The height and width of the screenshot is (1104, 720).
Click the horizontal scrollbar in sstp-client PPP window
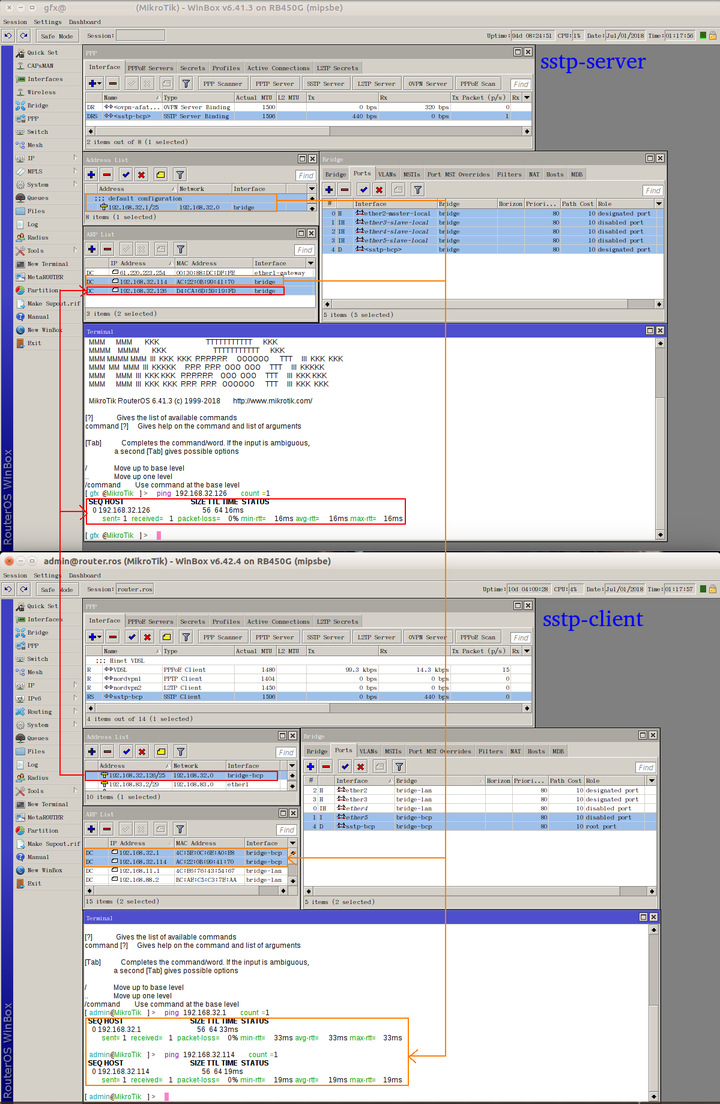(308, 708)
